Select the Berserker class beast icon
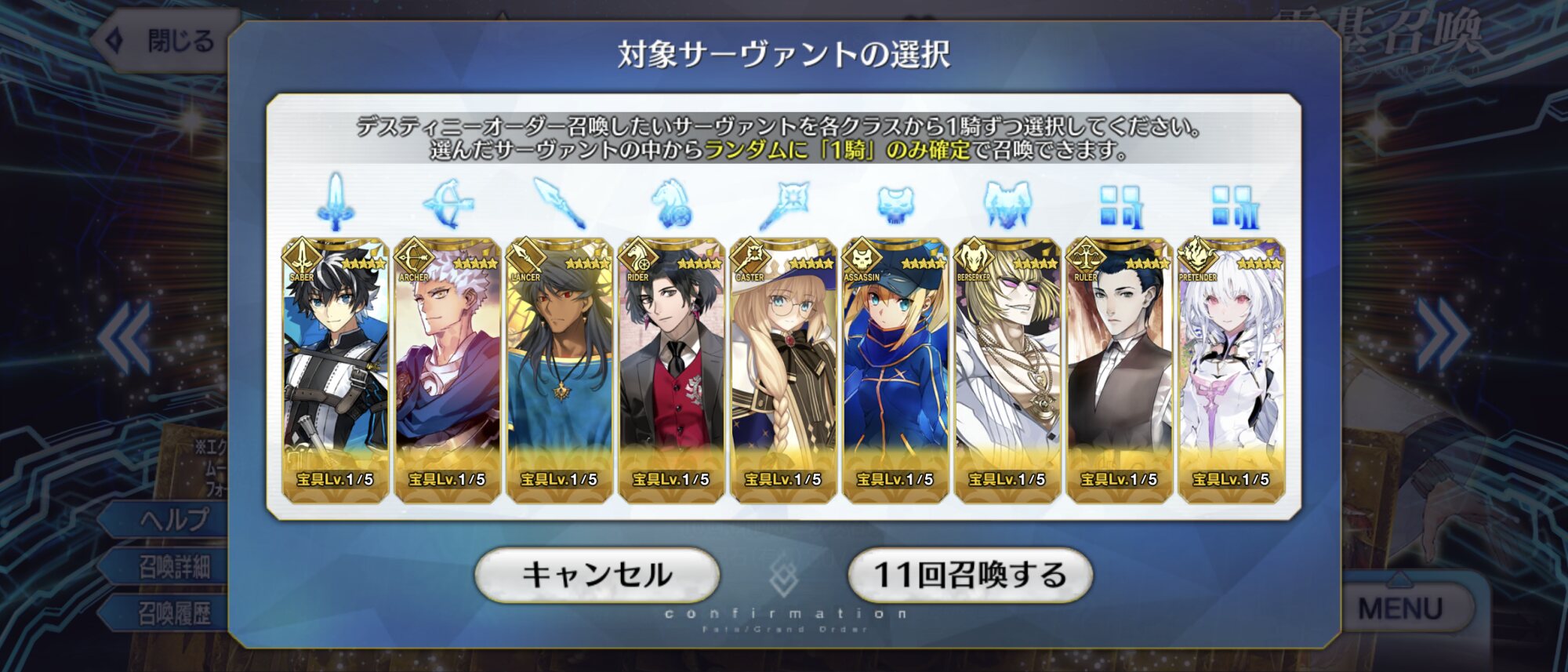Viewport: 1568px width, 672px height. coord(1007,204)
